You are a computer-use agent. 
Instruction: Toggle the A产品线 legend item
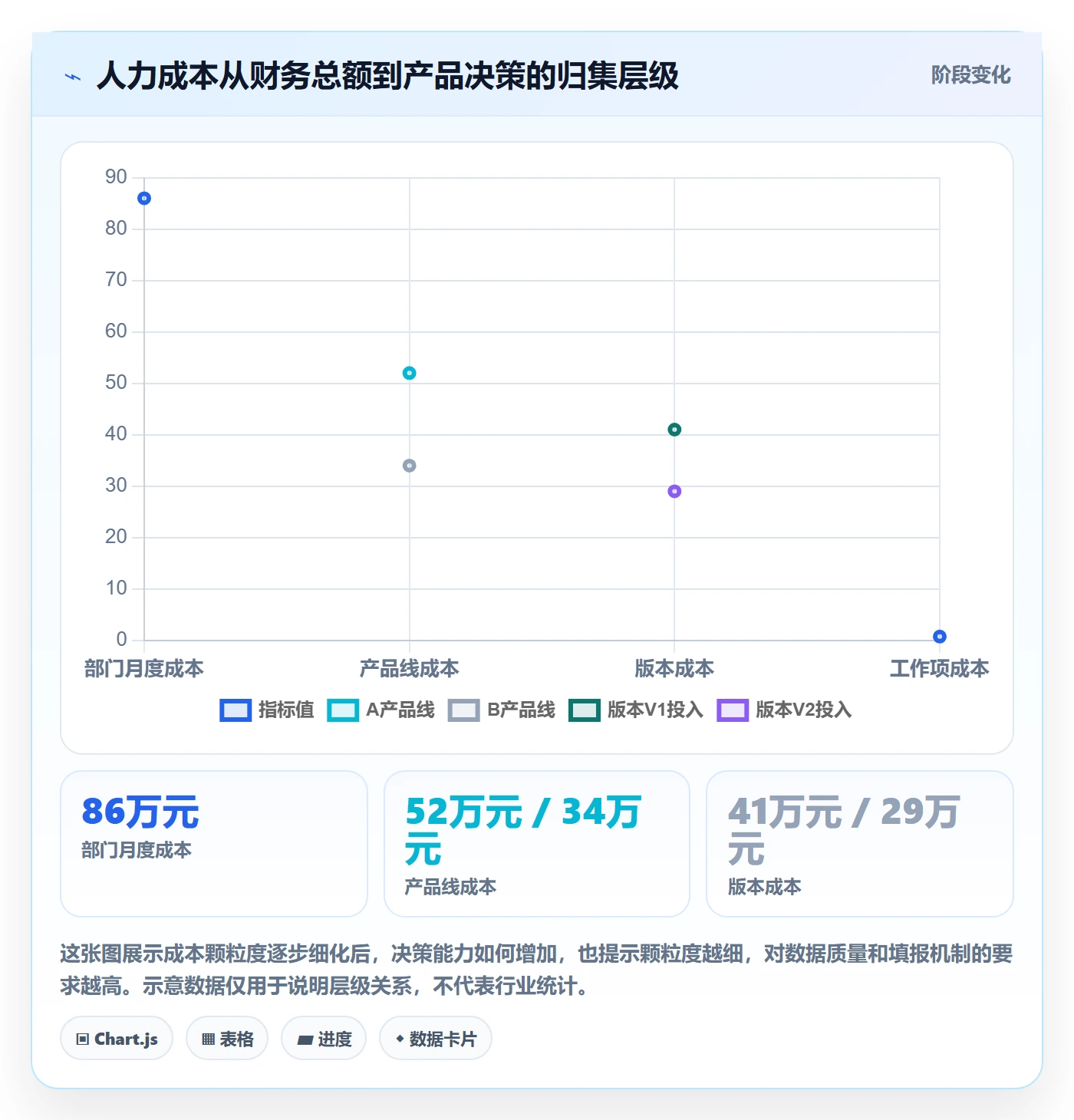381,710
